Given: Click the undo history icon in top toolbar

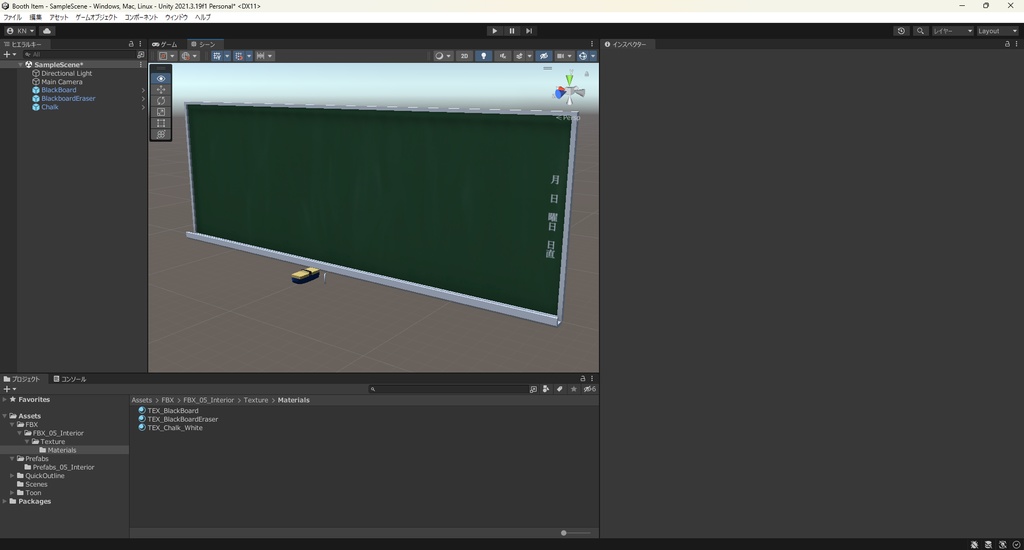Looking at the screenshot, I should point(901,31).
